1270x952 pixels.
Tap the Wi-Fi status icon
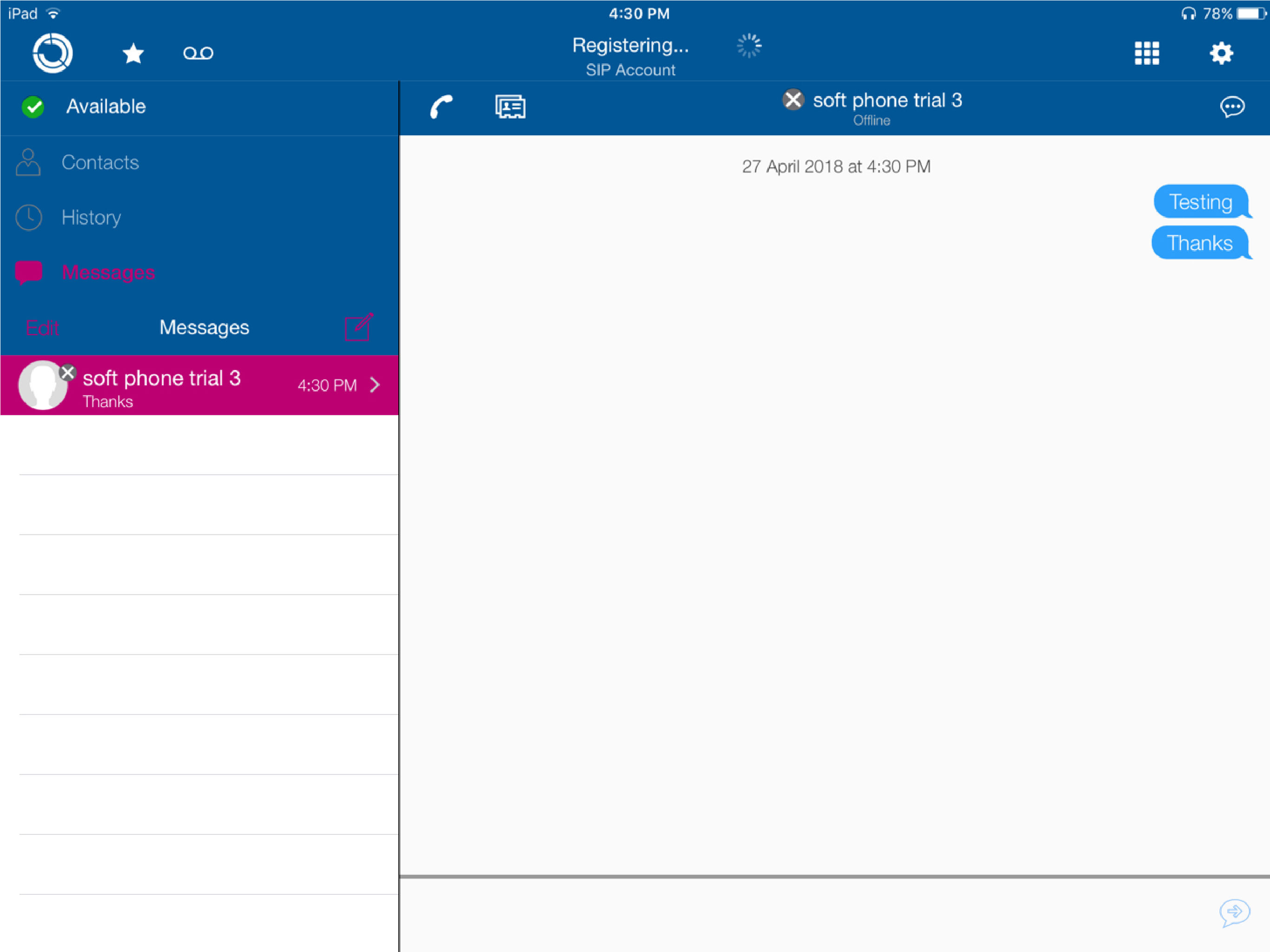(x=53, y=13)
